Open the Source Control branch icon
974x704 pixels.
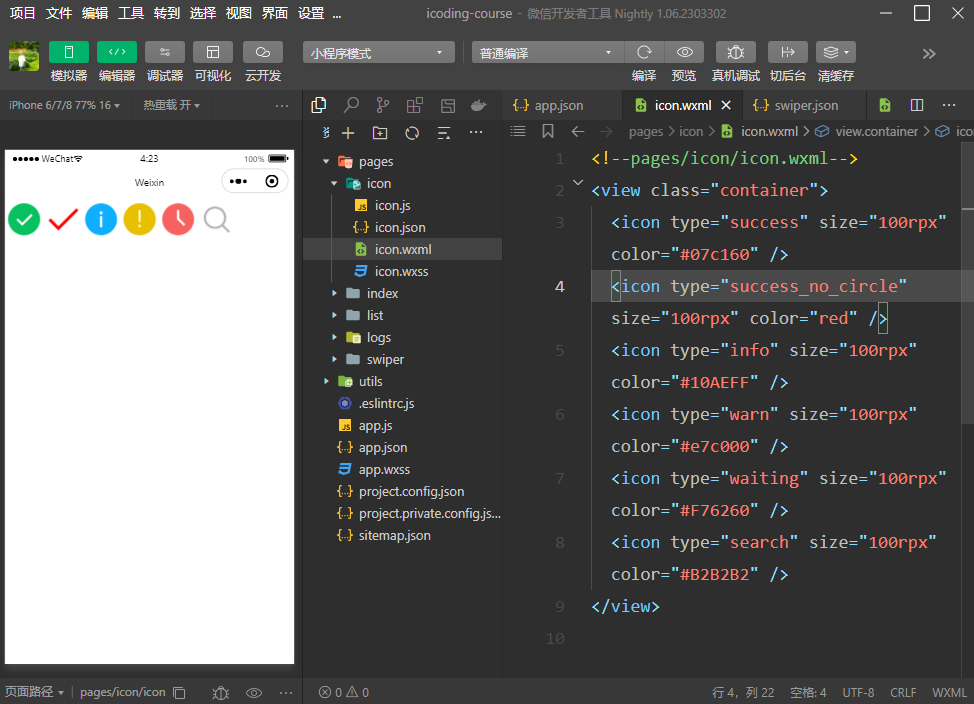(383, 105)
